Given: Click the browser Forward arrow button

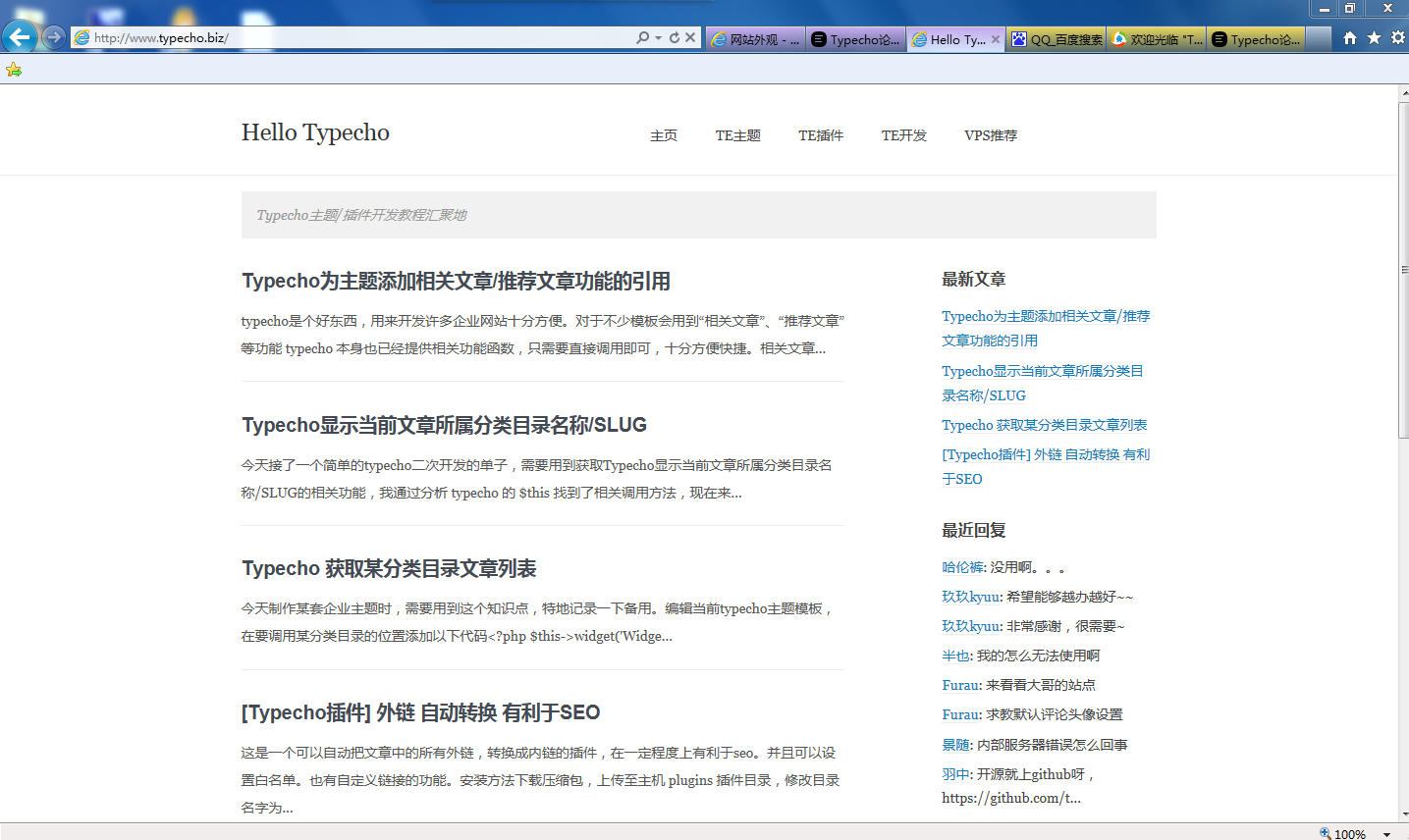Looking at the screenshot, I should (x=54, y=37).
